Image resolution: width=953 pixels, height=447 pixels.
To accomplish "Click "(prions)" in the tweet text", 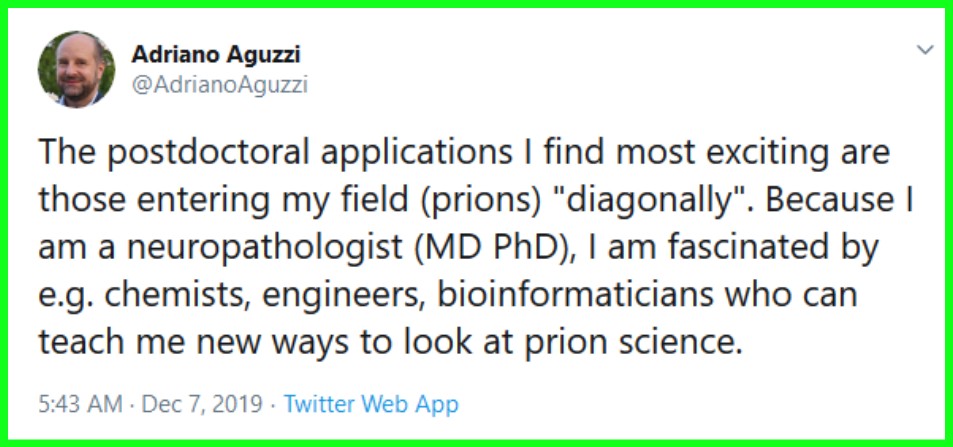I will click(x=486, y=200).
